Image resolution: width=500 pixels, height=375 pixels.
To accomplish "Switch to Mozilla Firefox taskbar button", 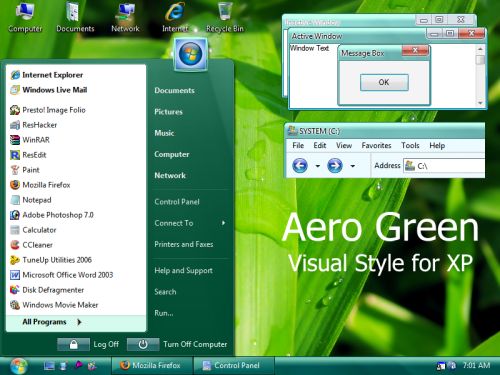I will (x=152, y=366).
